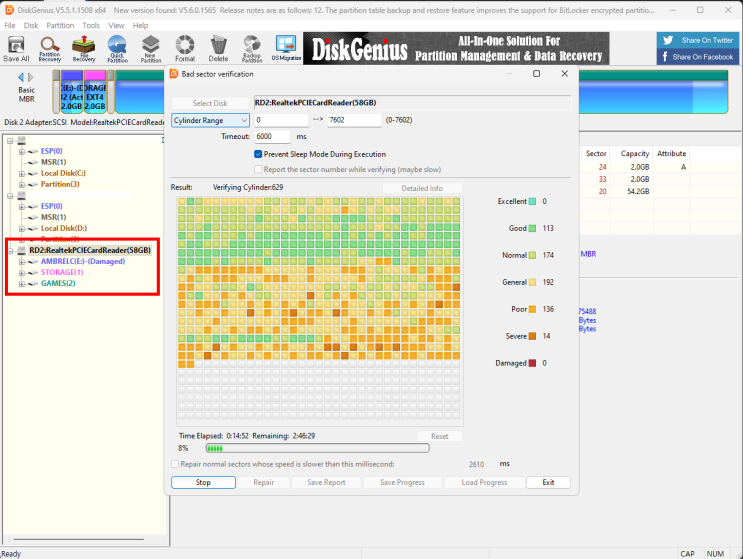Click the pink EXT4 partition block in disk map
This screenshot has height=559, width=743.
point(95,92)
